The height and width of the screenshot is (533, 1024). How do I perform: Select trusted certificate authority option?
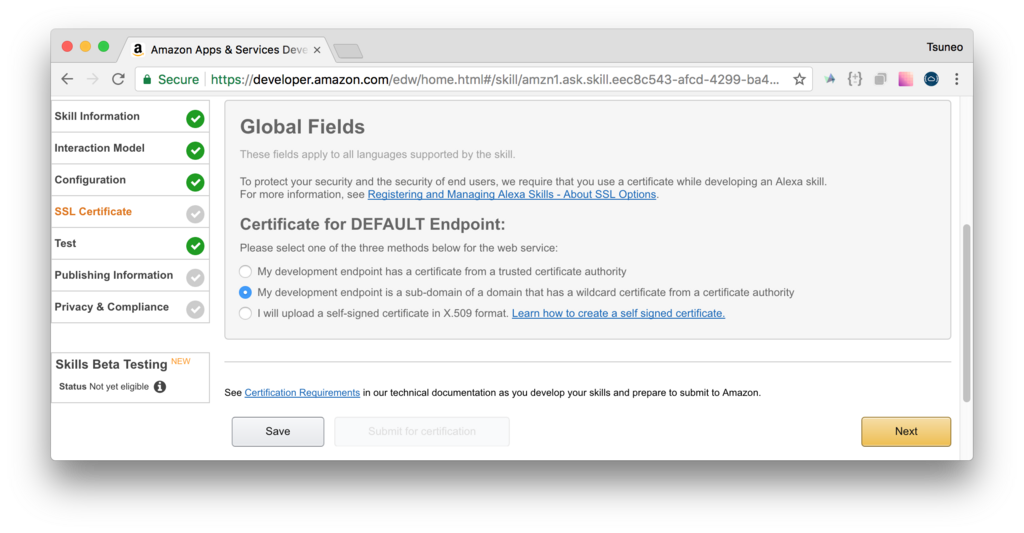[246, 272]
